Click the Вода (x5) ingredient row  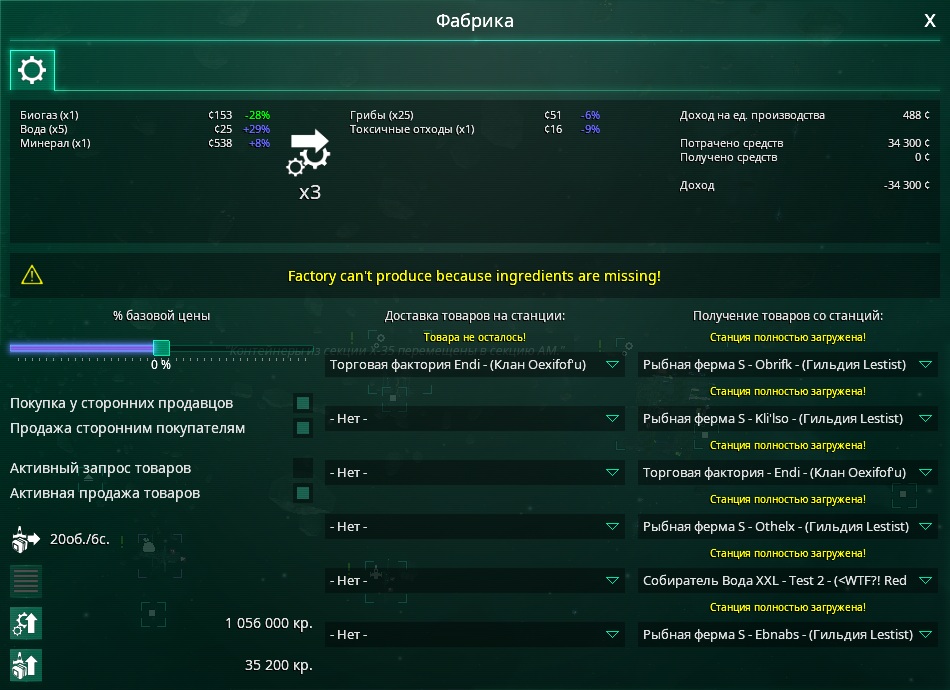tap(145, 129)
